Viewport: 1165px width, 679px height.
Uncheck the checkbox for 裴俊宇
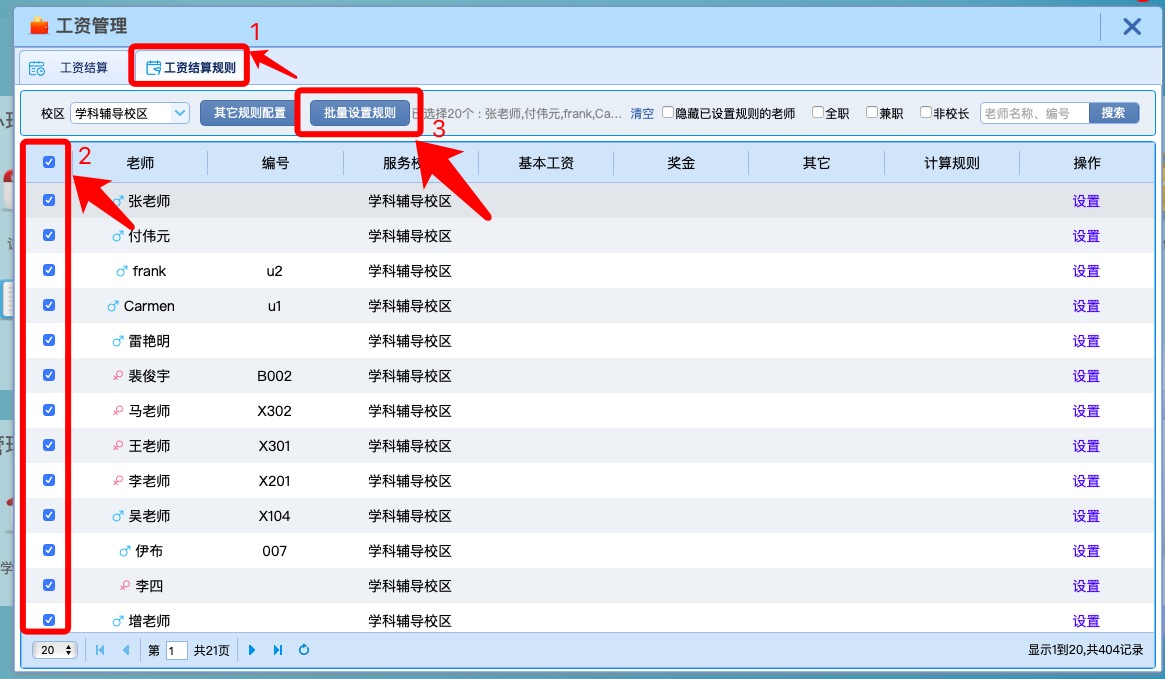(49, 375)
